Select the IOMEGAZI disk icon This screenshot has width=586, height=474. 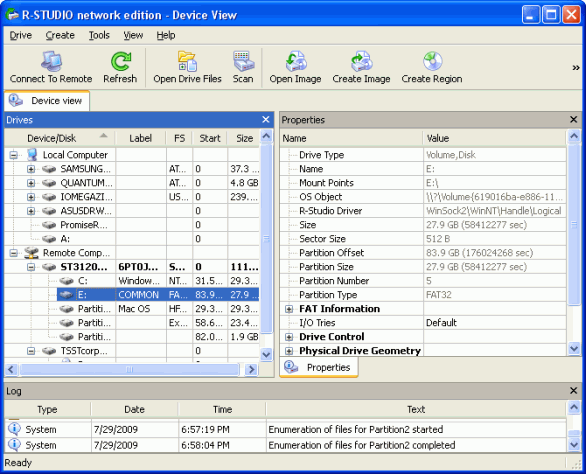(x=49, y=197)
